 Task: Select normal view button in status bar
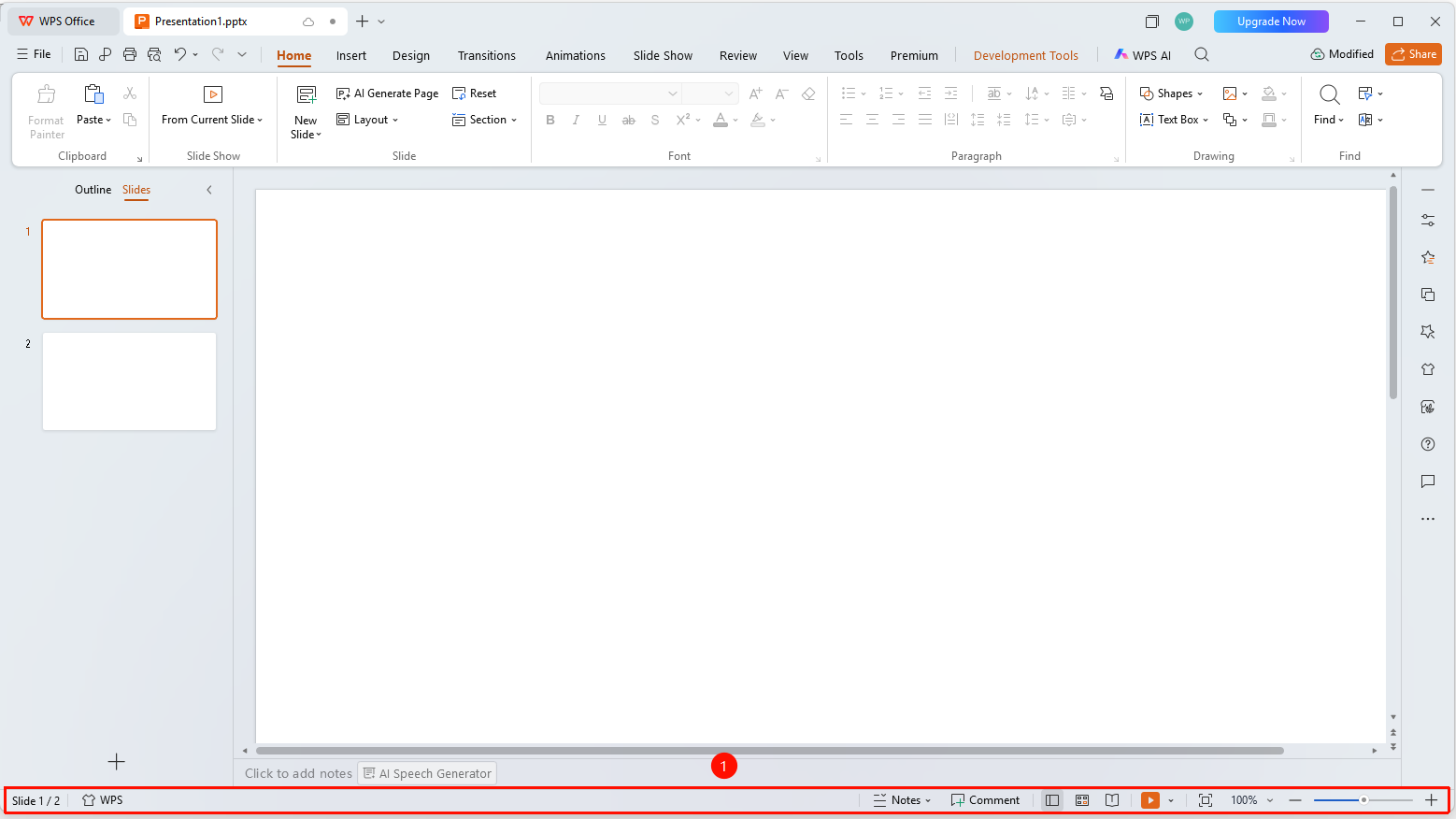tap(1052, 800)
